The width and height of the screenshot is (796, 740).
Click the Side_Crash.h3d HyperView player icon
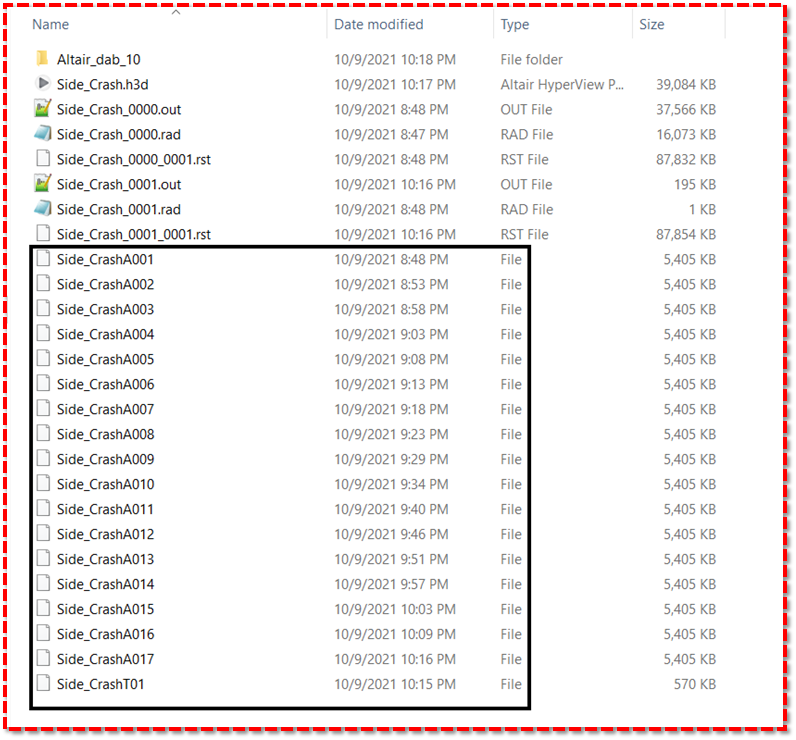[43, 84]
